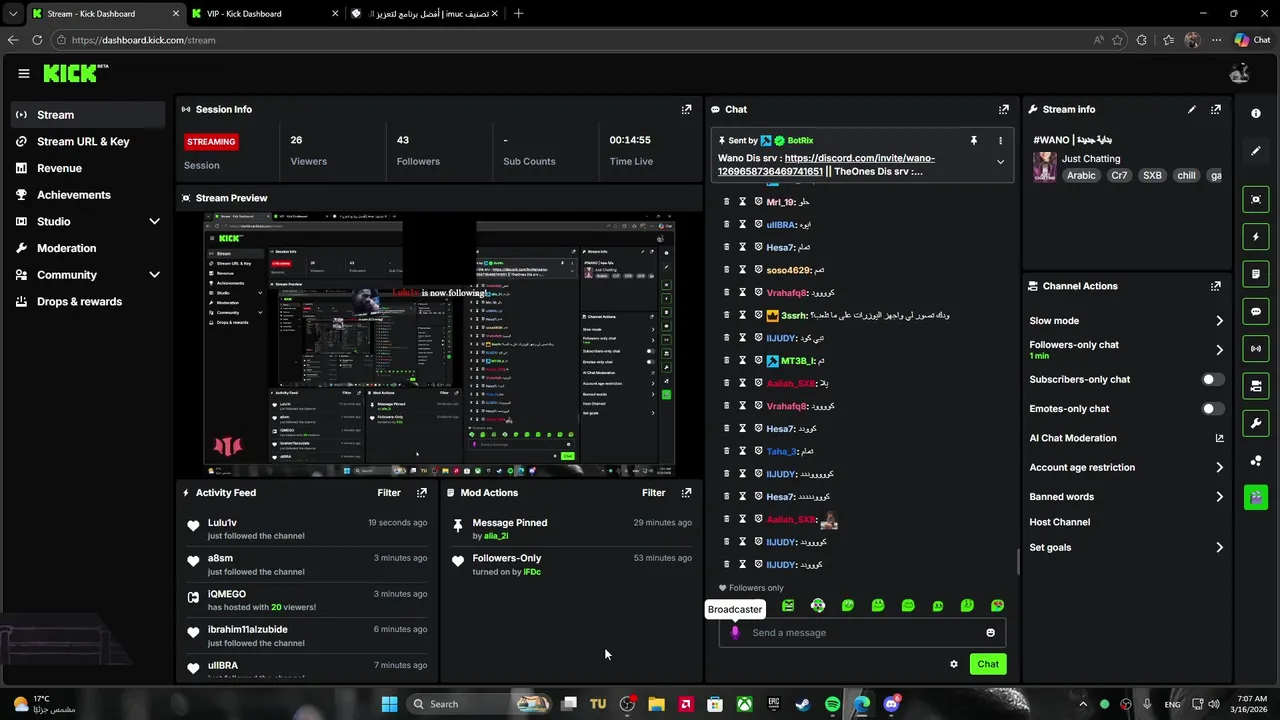Edit stream info with the pencil icon
Screen dimensions: 1280x720
pos(1192,109)
